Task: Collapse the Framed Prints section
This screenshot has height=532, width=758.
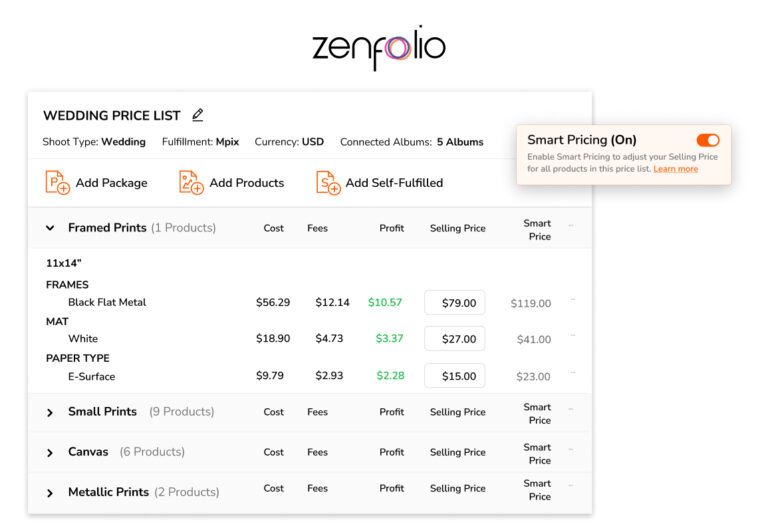Action: tap(50, 228)
